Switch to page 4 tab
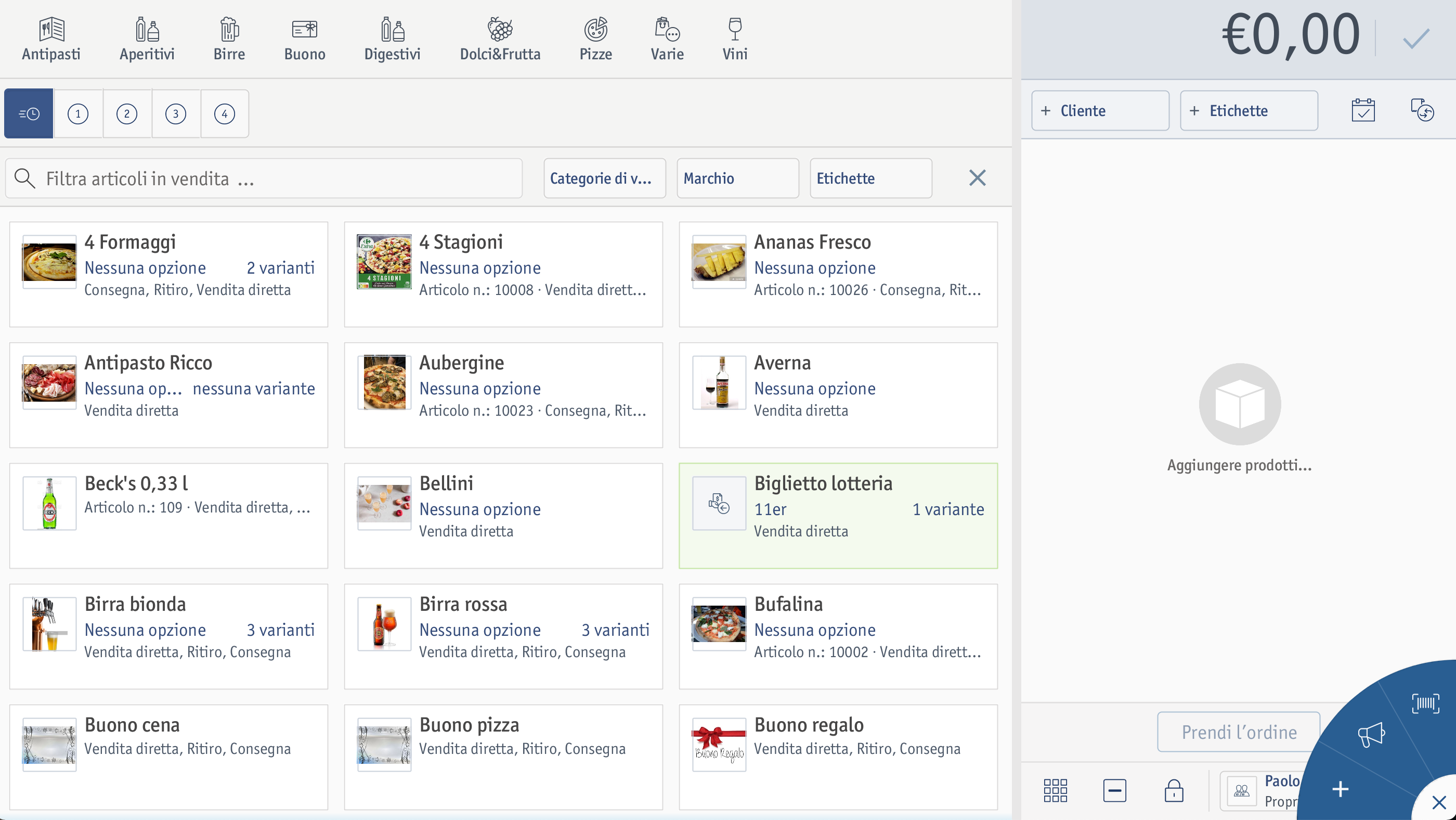Image resolution: width=1456 pixels, height=820 pixels. click(225, 113)
